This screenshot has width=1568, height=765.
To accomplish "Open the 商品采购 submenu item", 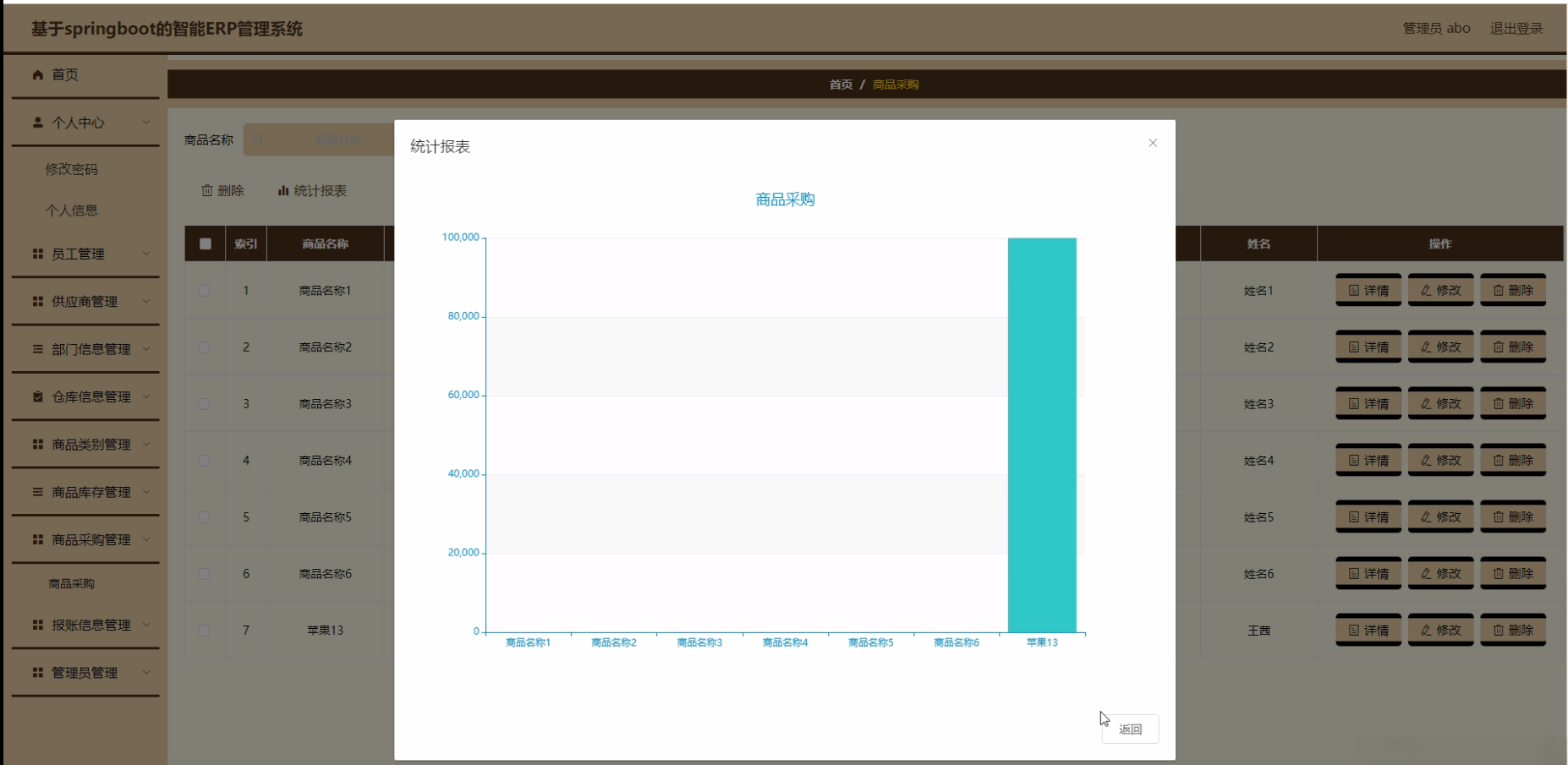I will (x=70, y=583).
